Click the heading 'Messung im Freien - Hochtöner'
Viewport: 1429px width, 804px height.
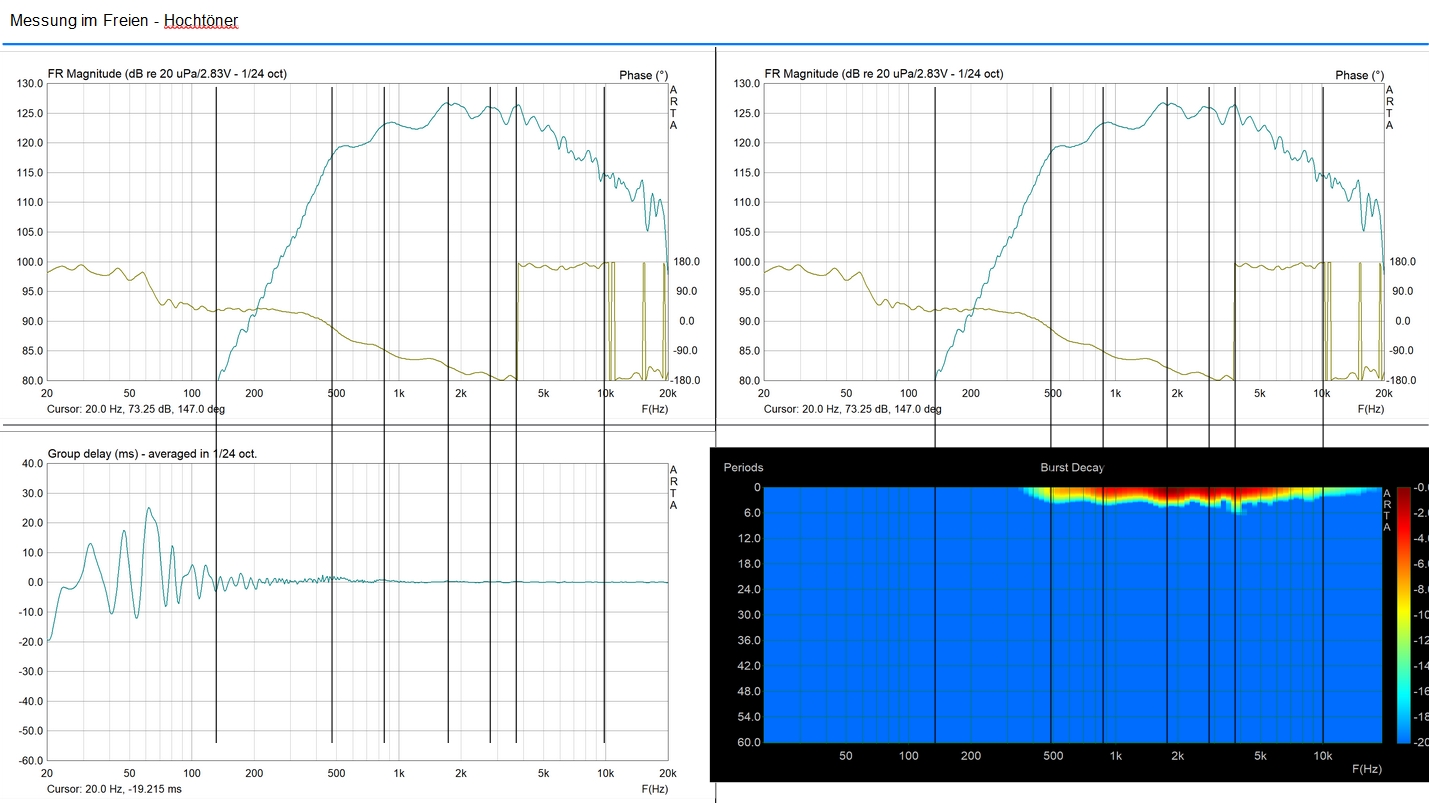(x=124, y=20)
